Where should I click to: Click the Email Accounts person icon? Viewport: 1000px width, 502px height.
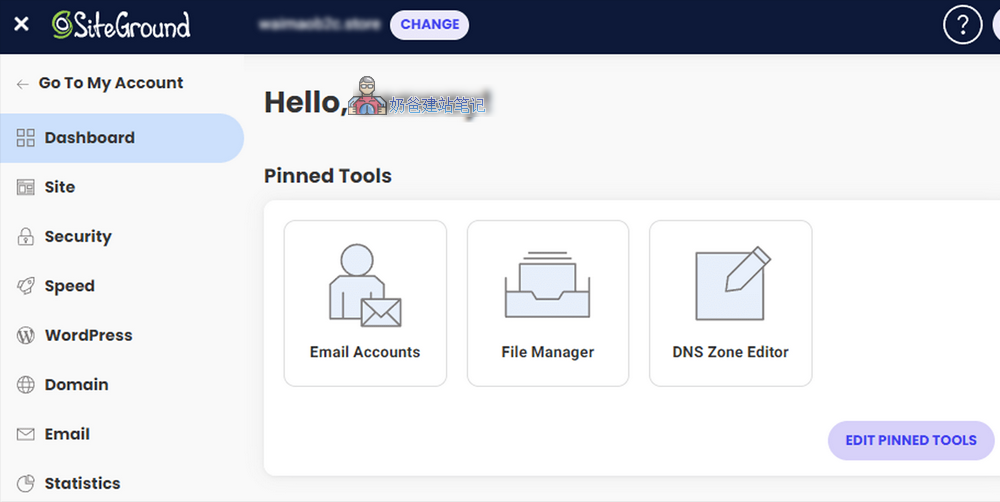coord(365,285)
